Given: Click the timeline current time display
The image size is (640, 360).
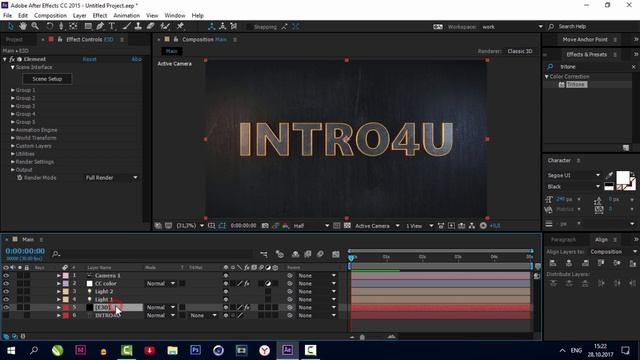Looking at the screenshot, I should point(25,251).
